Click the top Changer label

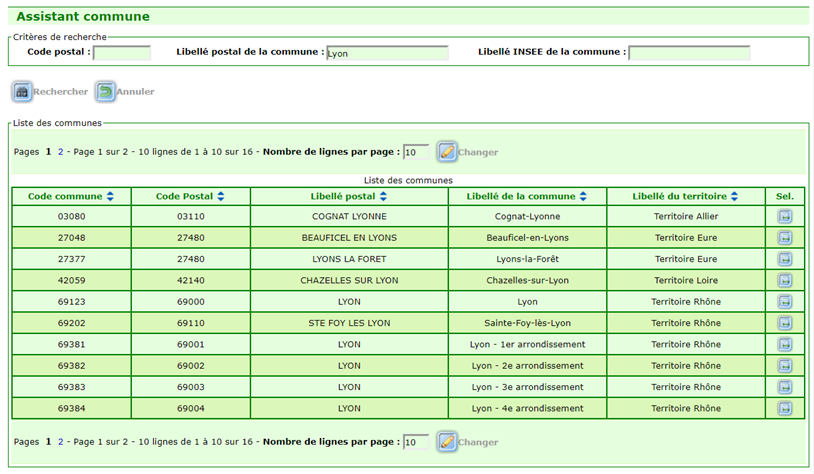click(478, 152)
